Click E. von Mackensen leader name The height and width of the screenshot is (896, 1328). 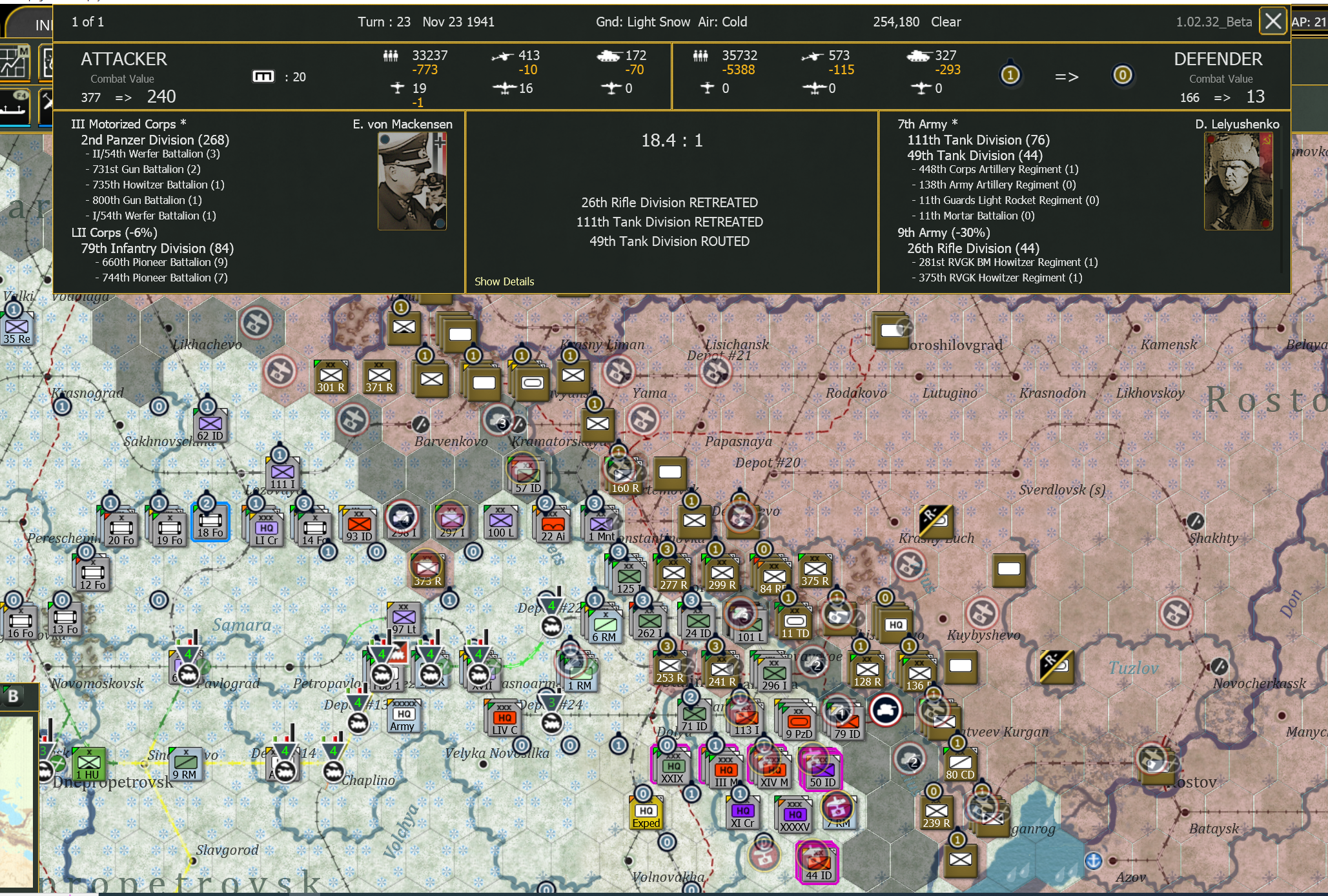pos(402,124)
